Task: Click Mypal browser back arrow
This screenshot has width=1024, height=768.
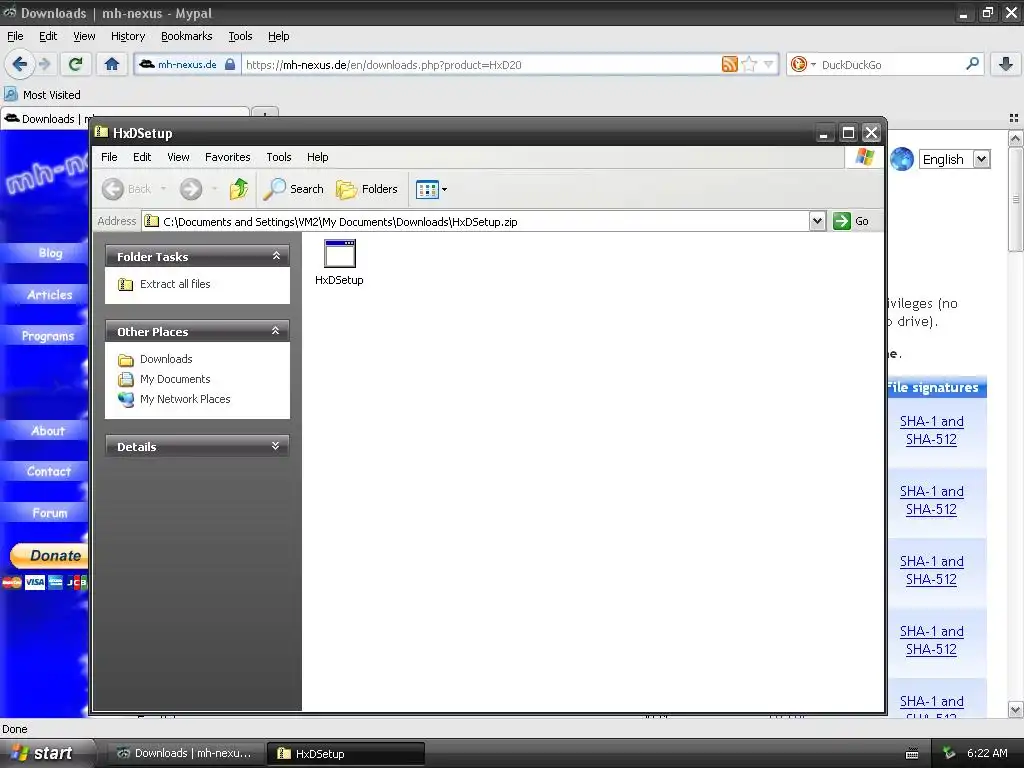Action: [x=20, y=64]
